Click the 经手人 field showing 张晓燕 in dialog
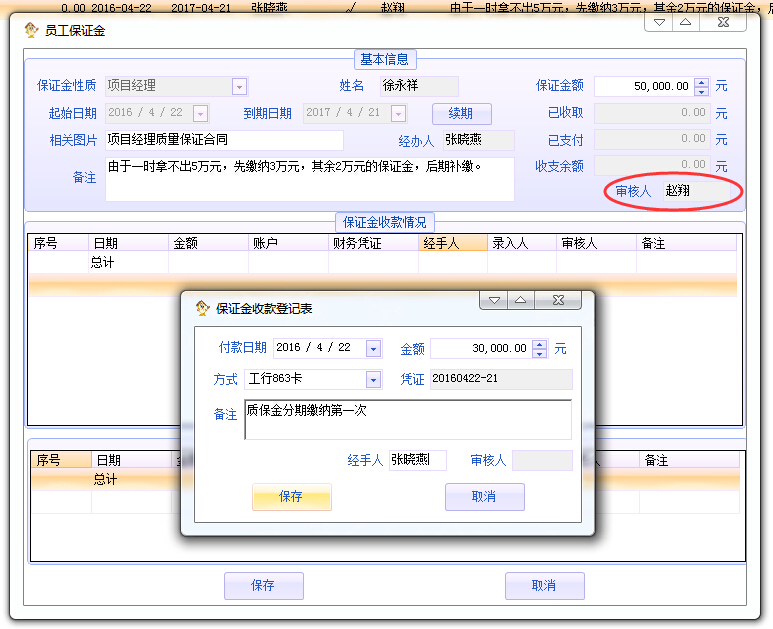 (416, 460)
